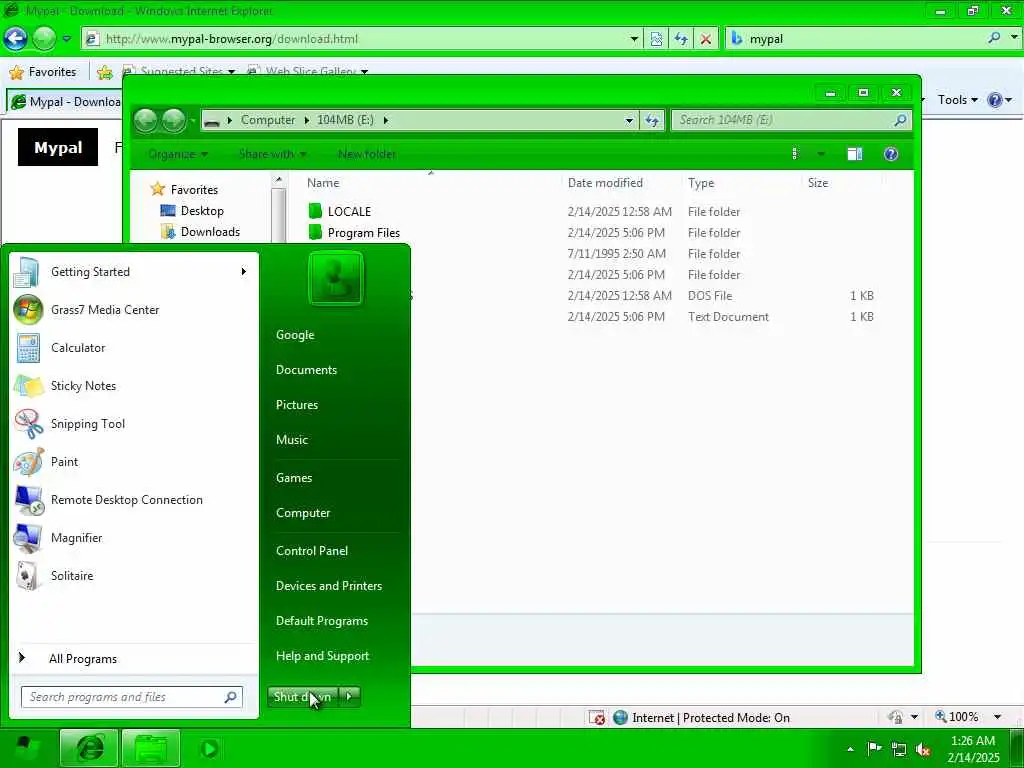
Task: Open IE Help dropdown
Action: pyautogui.click(x=1008, y=100)
